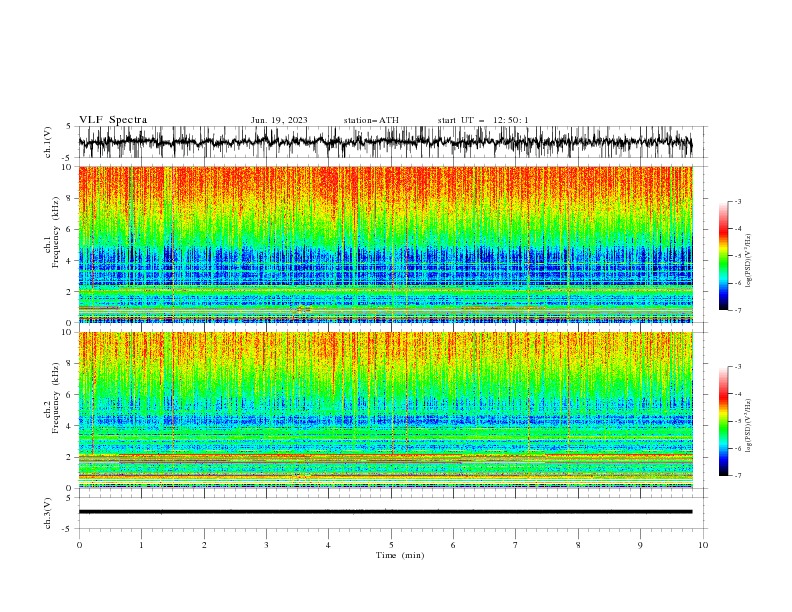Screen dimensions: 792x612
Task: Click the ch.2 spectrogram panel
Action: [385, 410]
